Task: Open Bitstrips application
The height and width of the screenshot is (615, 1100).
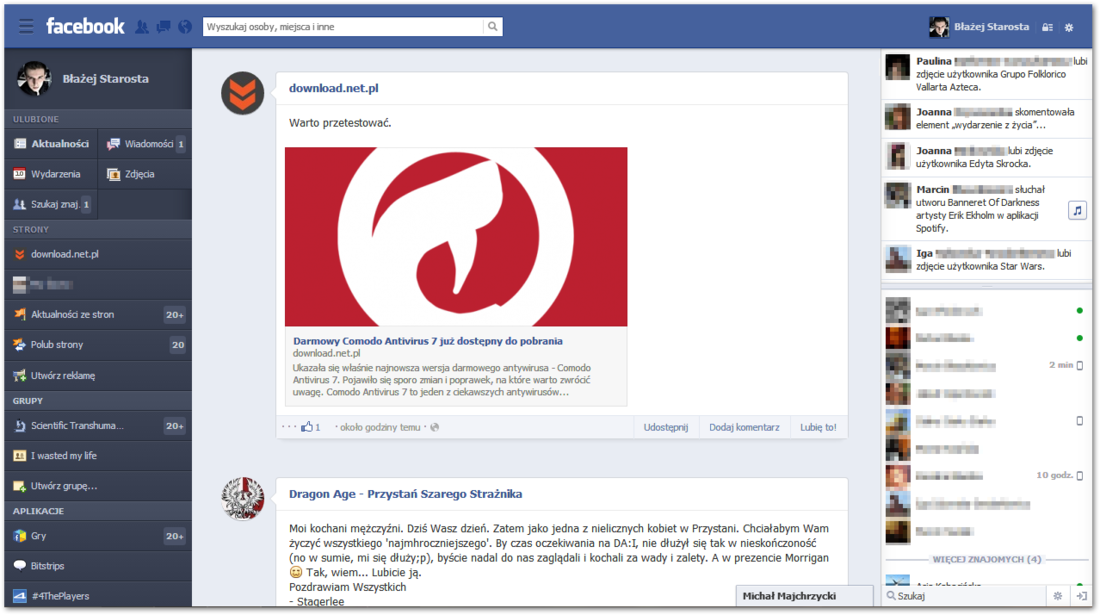Action: click(x=98, y=565)
